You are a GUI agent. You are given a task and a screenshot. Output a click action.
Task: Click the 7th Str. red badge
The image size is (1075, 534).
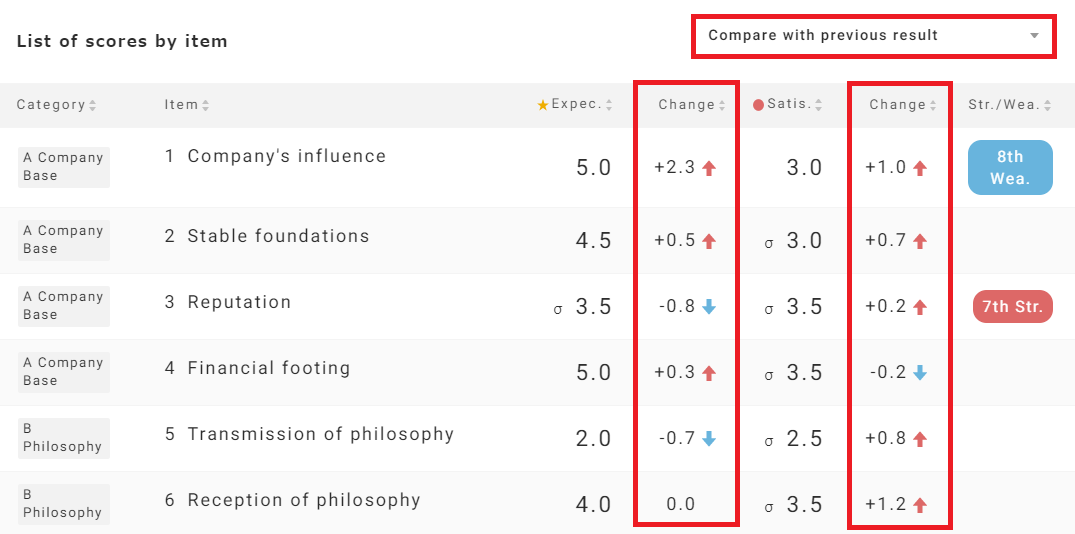point(1013,307)
